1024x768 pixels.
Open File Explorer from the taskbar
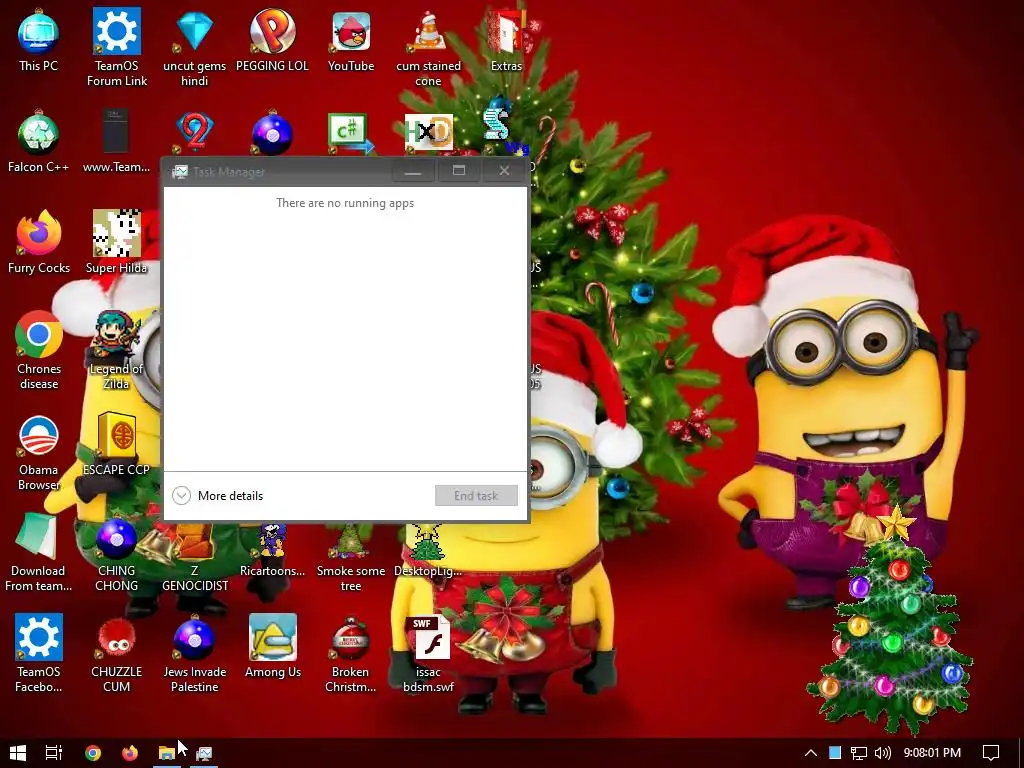tap(167, 753)
